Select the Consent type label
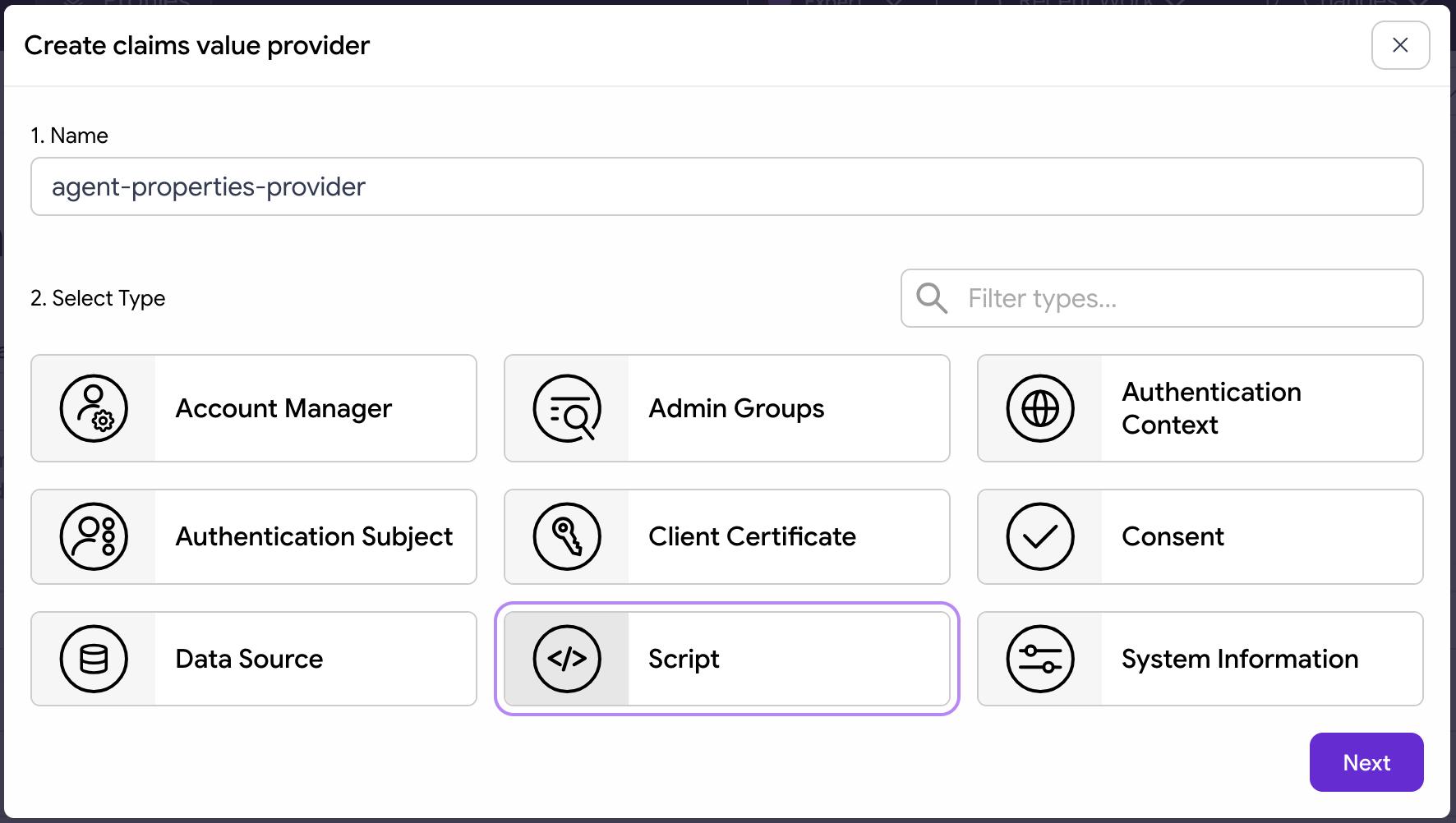 click(x=1173, y=536)
